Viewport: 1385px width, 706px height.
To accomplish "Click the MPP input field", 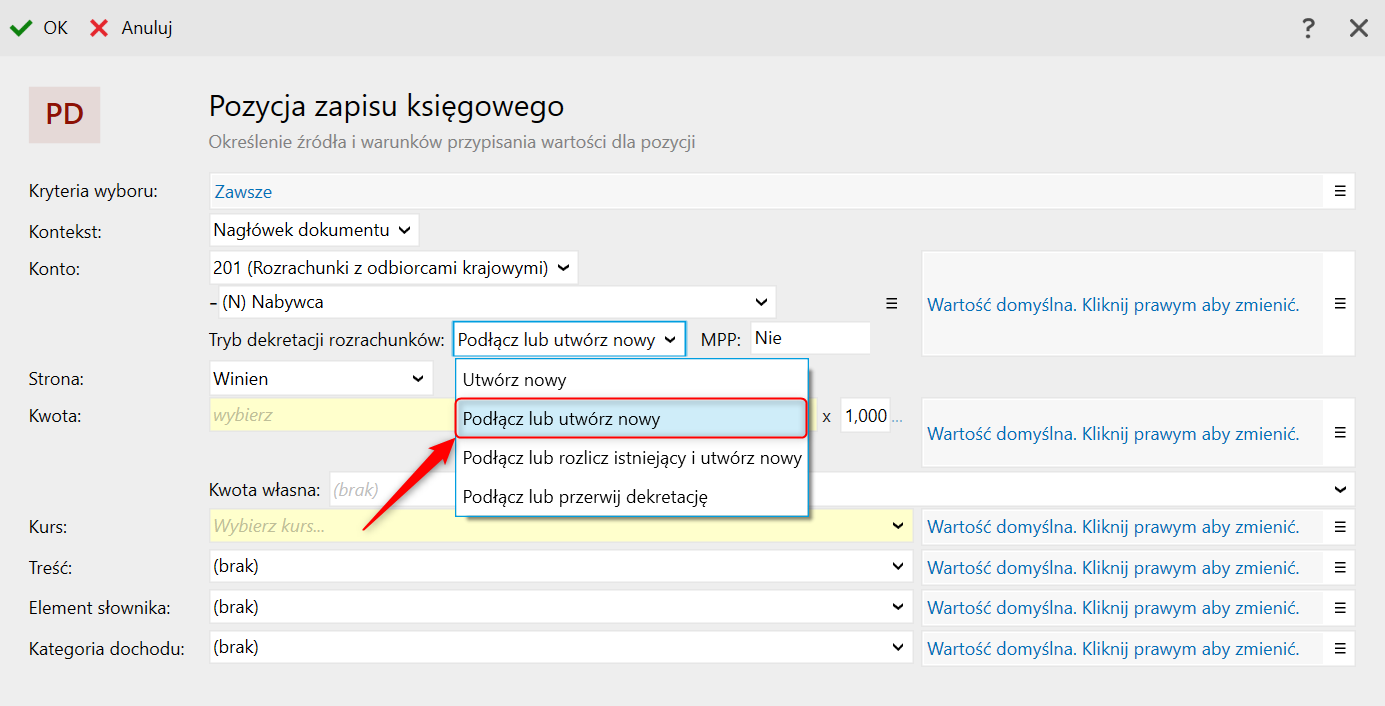I will click(809, 338).
